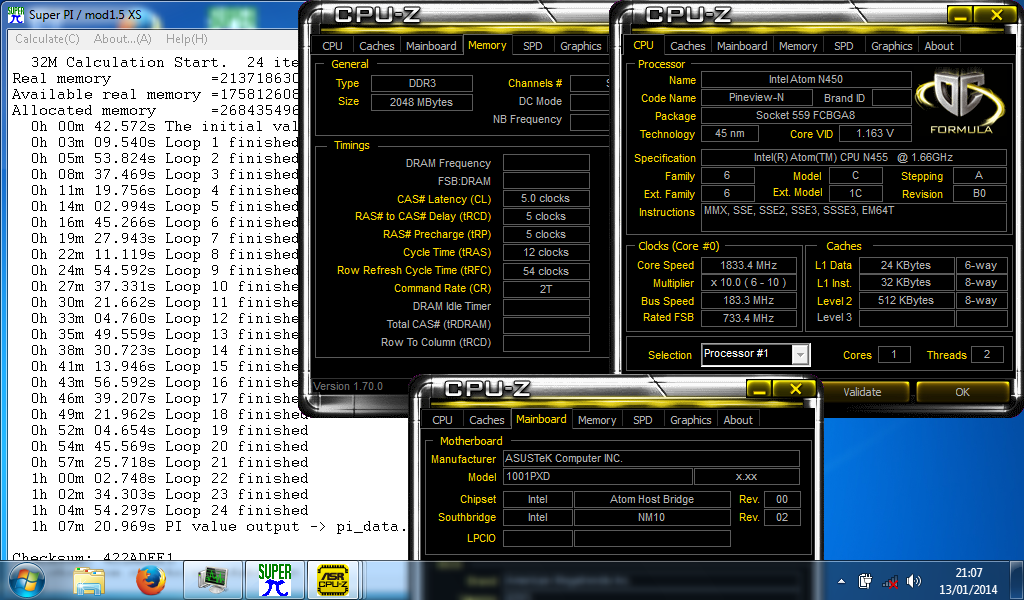Open the network status tray icon
The height and width of the screenshot is (600, 1024).
pos(889,580)
